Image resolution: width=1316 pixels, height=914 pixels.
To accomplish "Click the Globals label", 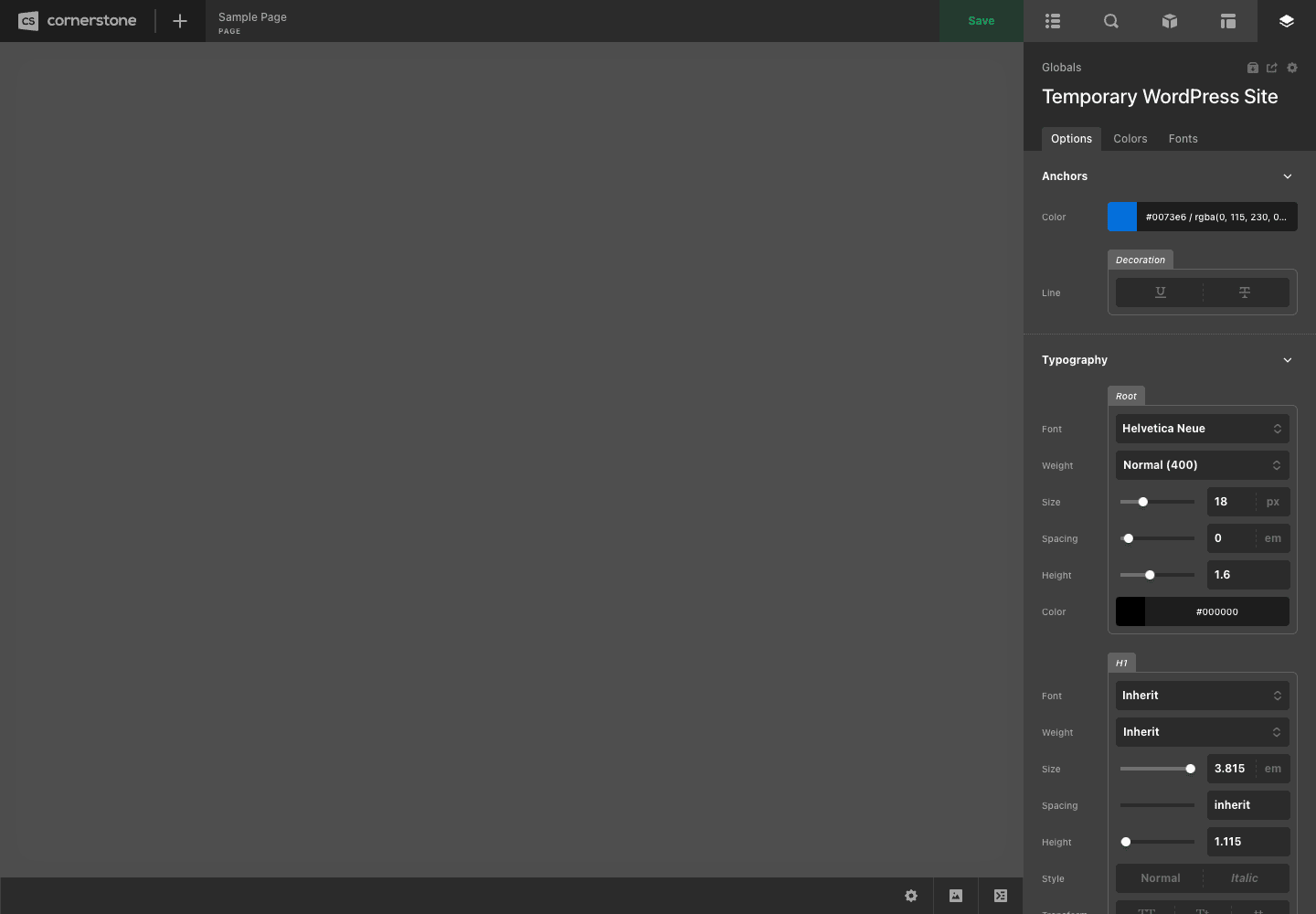I will coord(1061,68).
